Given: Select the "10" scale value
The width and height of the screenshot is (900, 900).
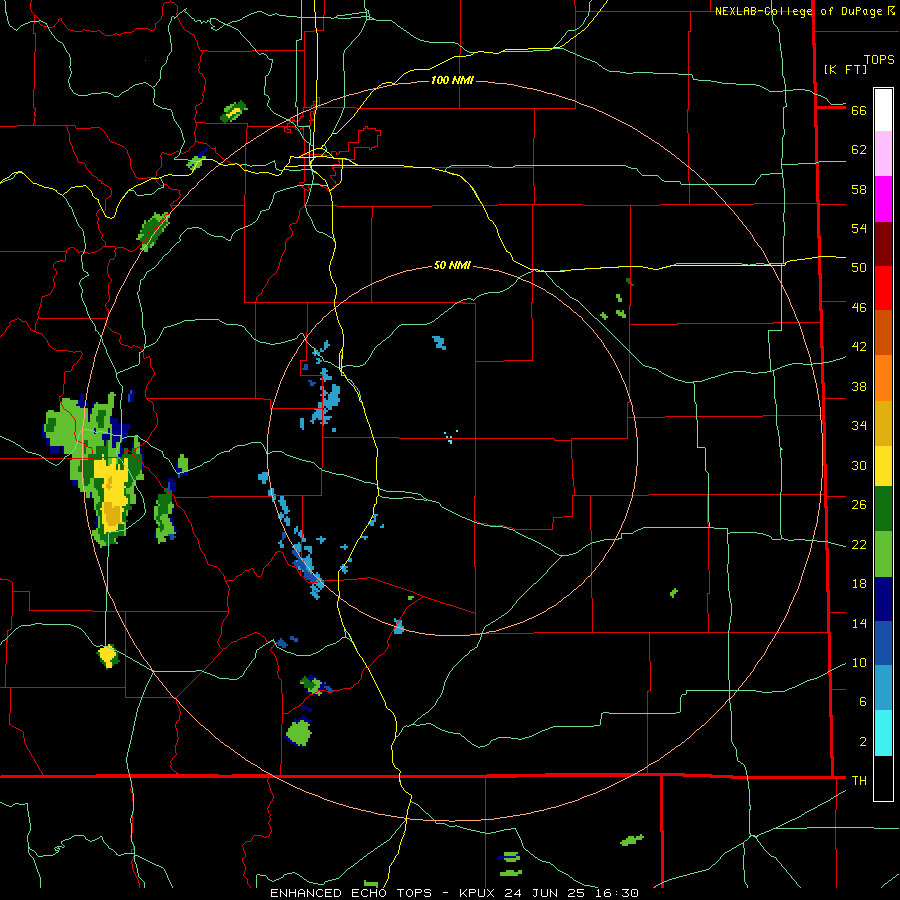Looking at the screenshot, I should tap(859, 663).
